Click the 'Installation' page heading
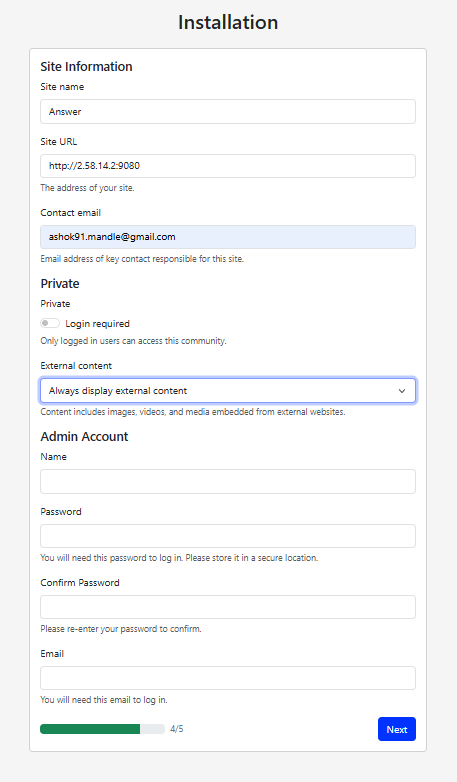 tap(228, 22)
